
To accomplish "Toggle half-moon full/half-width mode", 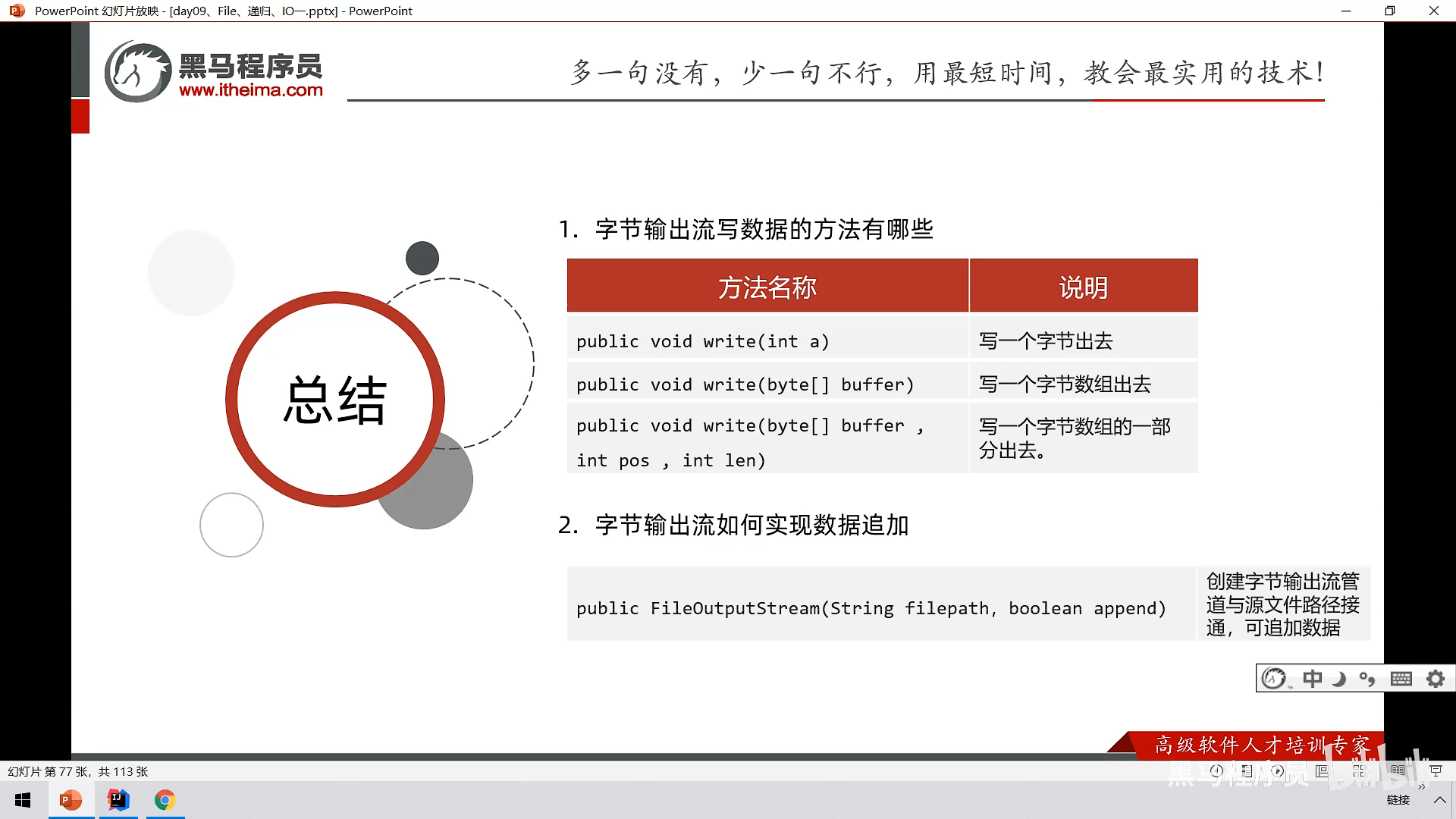I will (x=1339, y=679).
